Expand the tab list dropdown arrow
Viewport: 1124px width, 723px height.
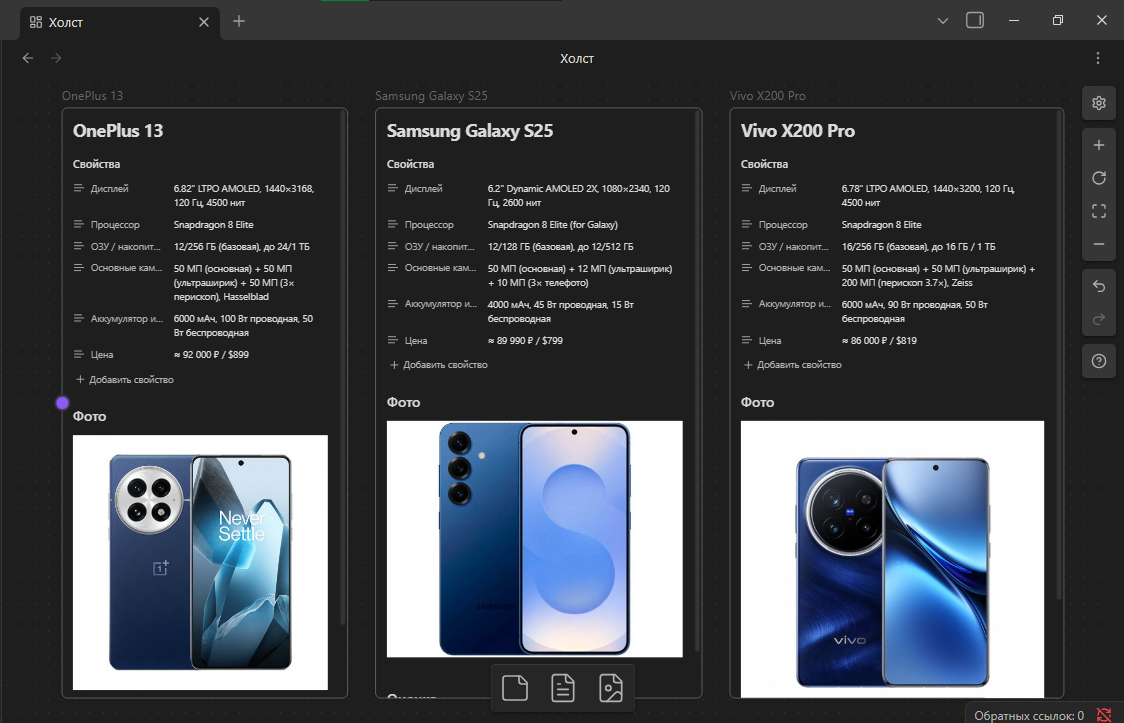[943, 21]
